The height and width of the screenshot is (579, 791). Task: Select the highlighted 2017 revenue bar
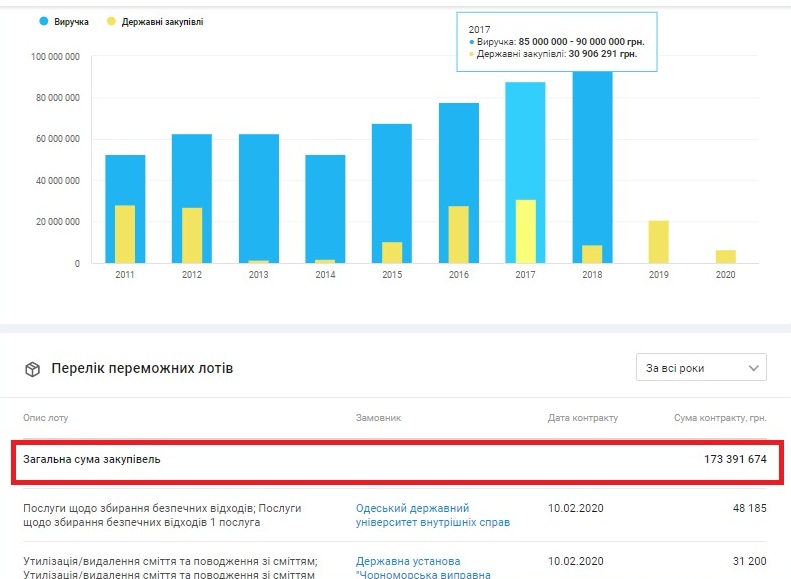(525, 140)
